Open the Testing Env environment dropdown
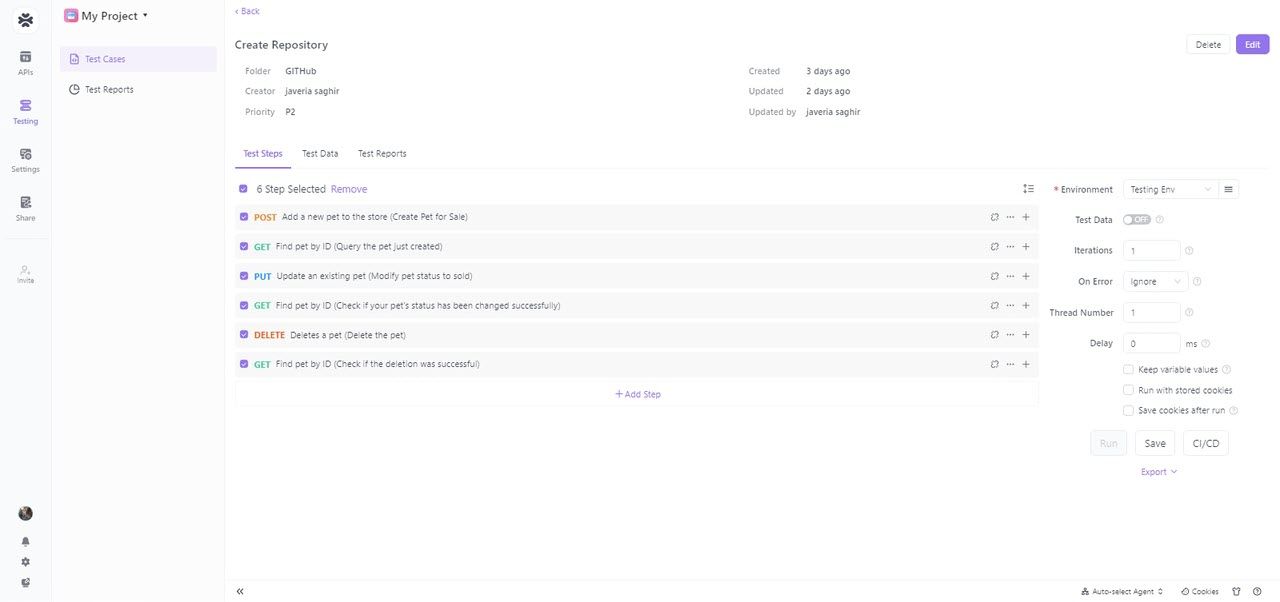 [1170, 189]
